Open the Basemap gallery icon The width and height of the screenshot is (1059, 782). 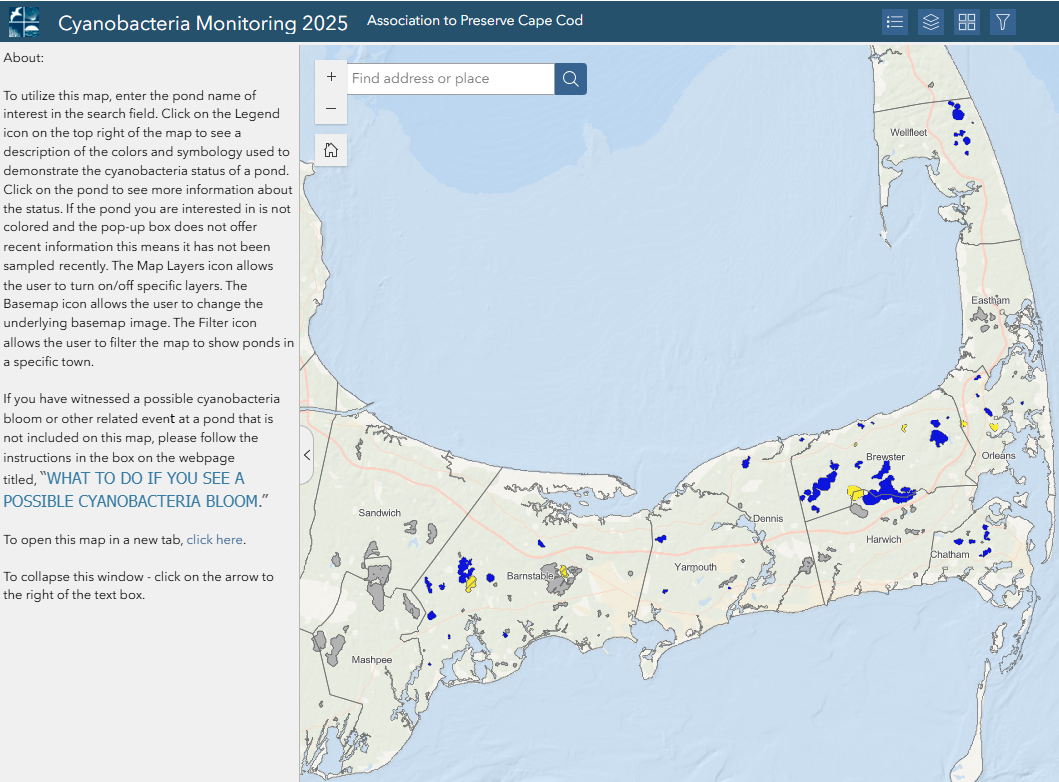click(966, 22)
